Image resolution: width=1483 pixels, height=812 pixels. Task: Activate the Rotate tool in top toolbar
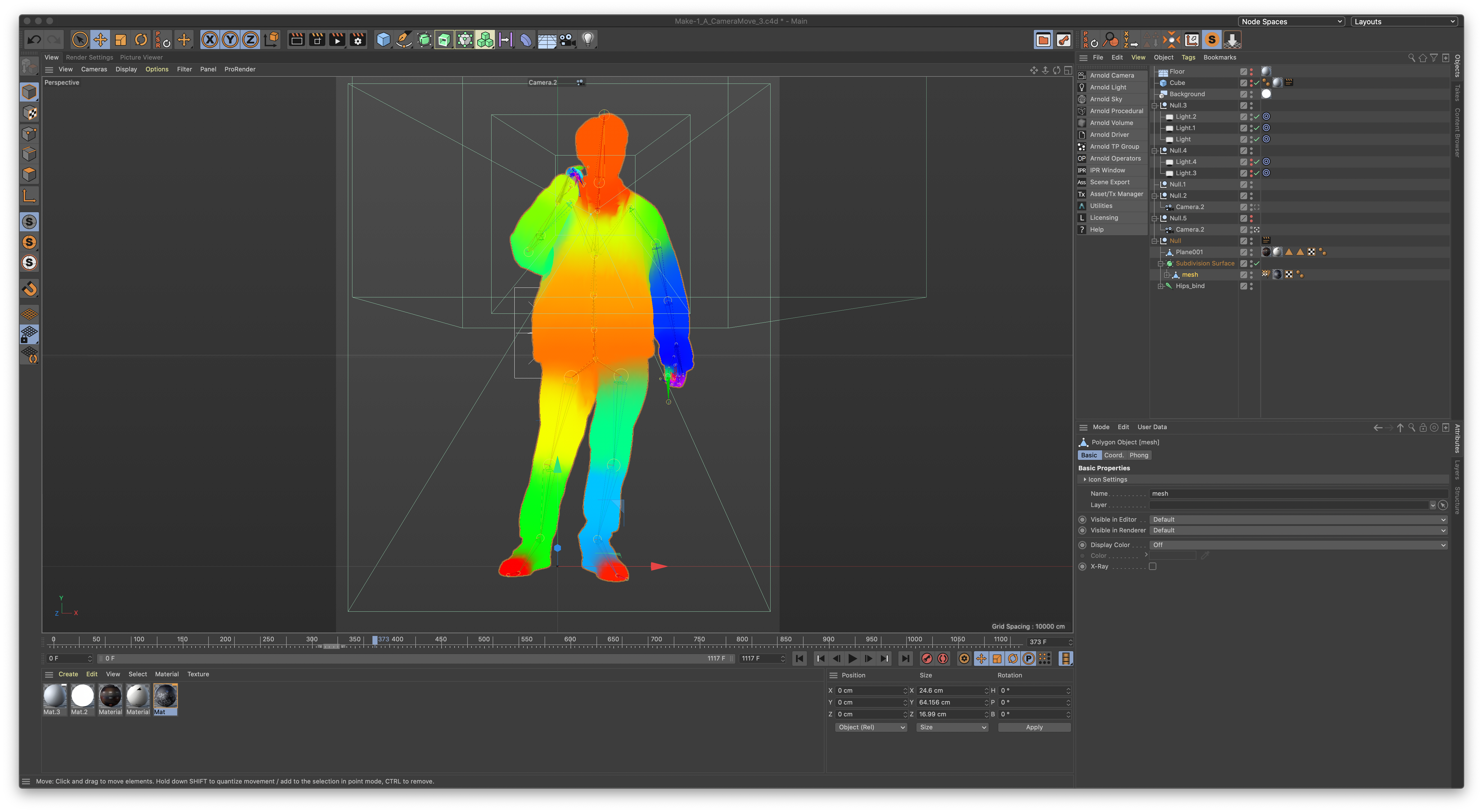[141, 40]
